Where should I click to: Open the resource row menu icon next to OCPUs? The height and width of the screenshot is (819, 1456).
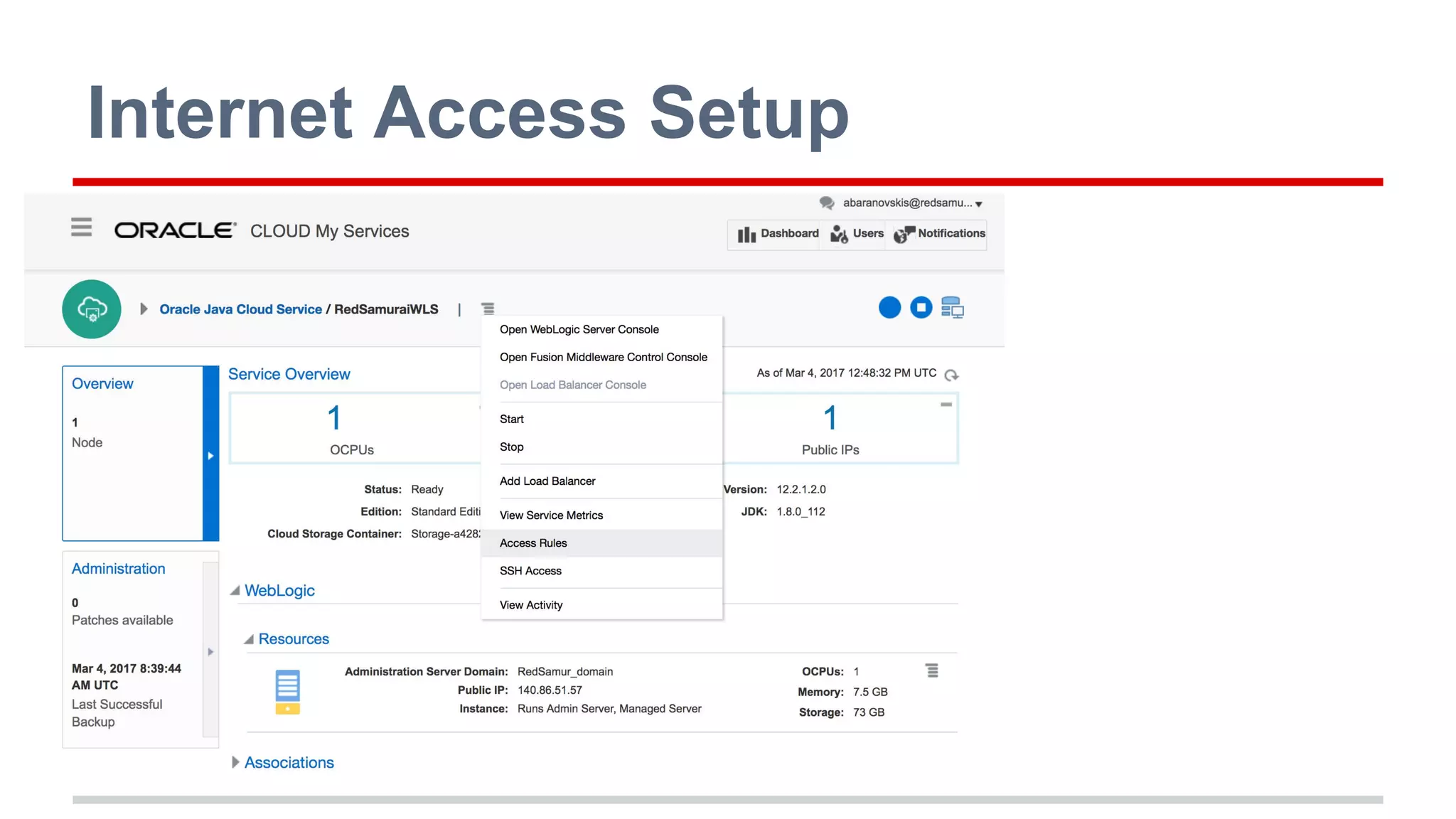tap(932, 670)
